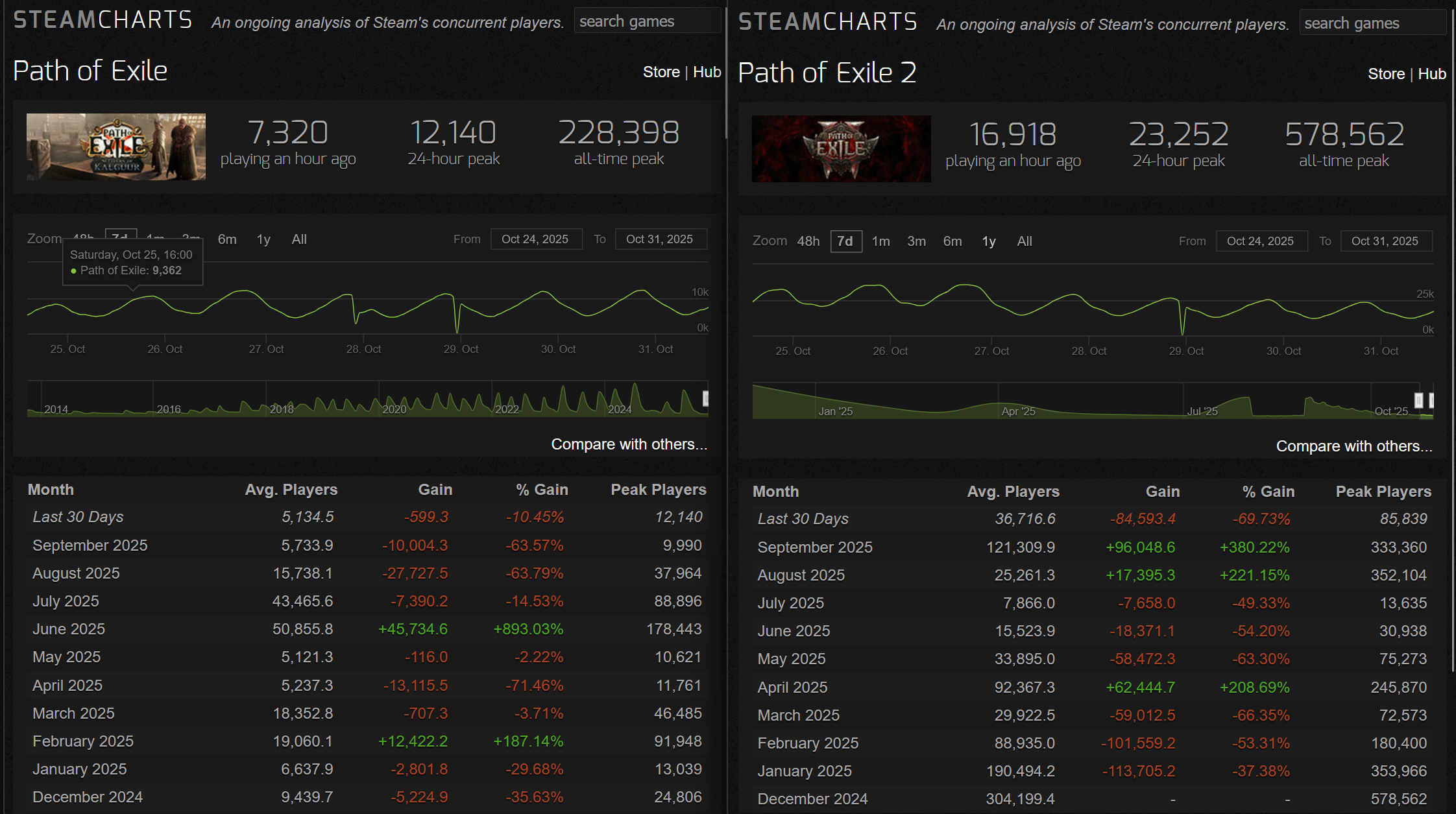This screenshot has height=814, width=1456.
Task: Click the Path of Exile game banner image
Action: (116, 147)
